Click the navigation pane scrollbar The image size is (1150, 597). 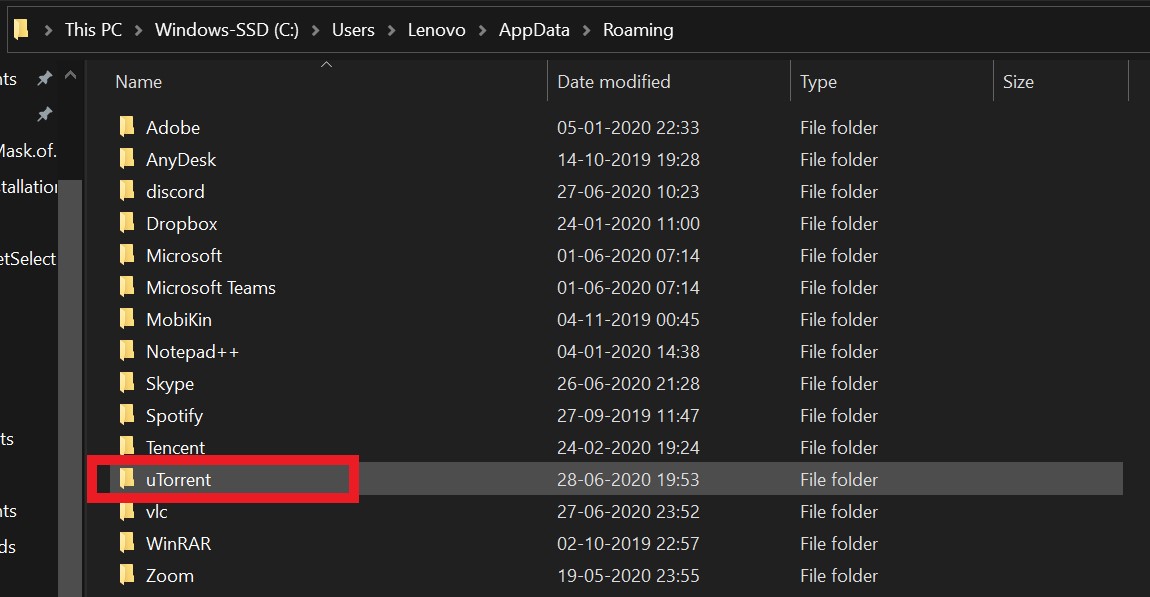pos(70,387)
